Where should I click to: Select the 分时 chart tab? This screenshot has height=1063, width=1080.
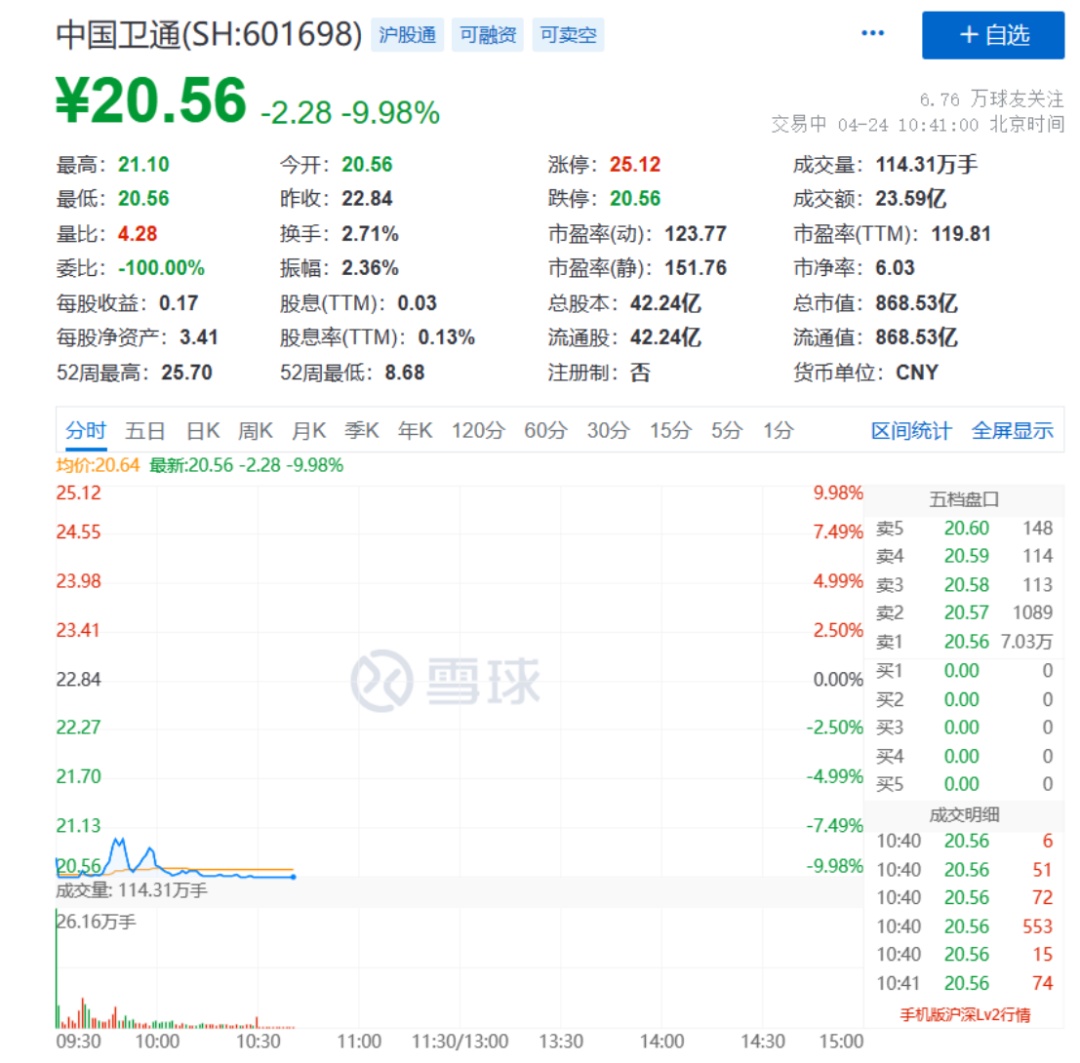(86, 431)
